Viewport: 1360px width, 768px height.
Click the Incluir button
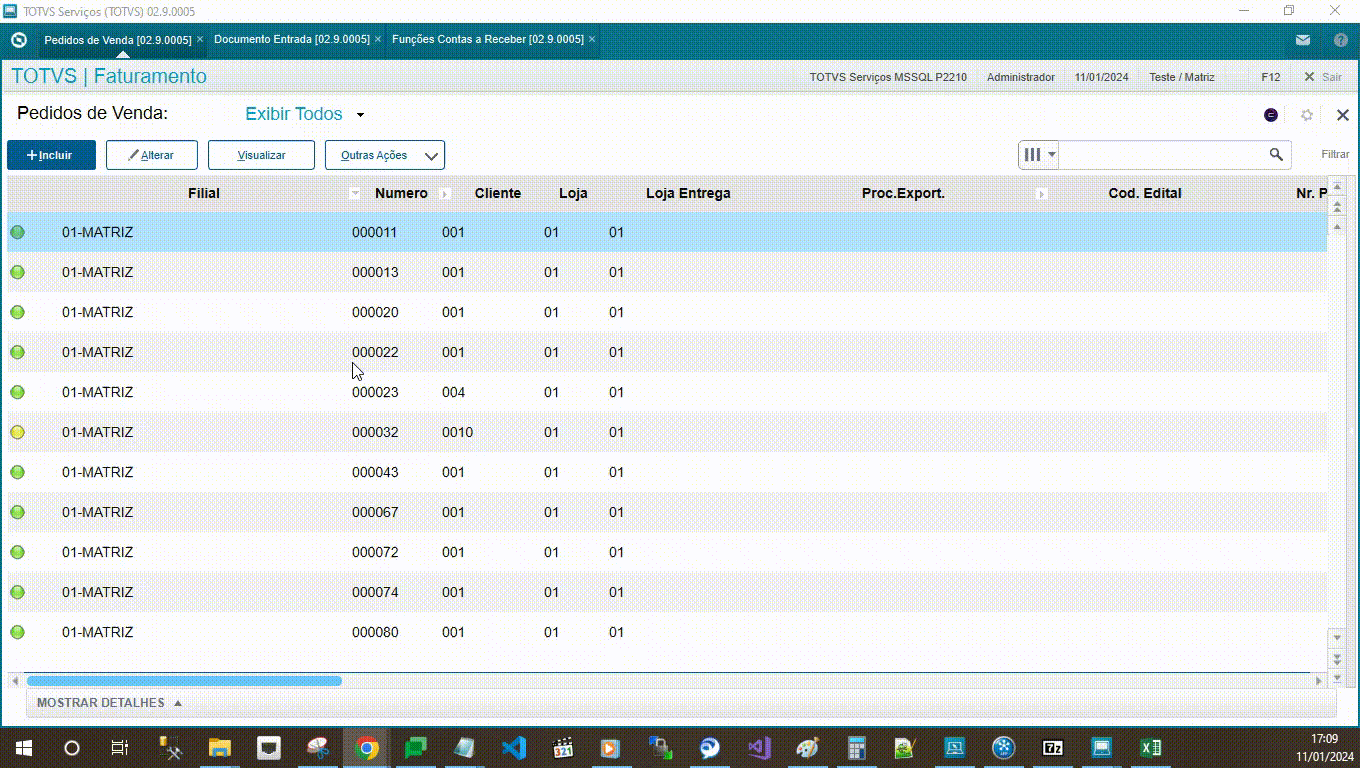pyautogui.click(x=51, y=155)
